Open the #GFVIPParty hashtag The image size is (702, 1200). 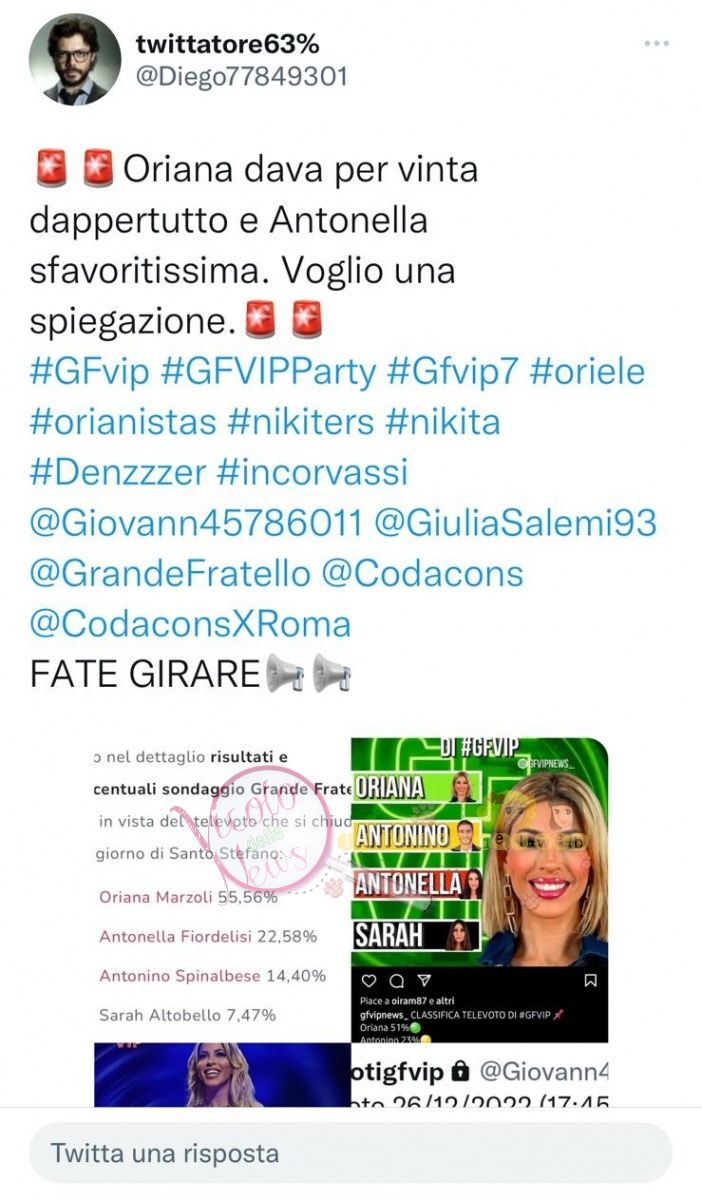tap(268, 372)
